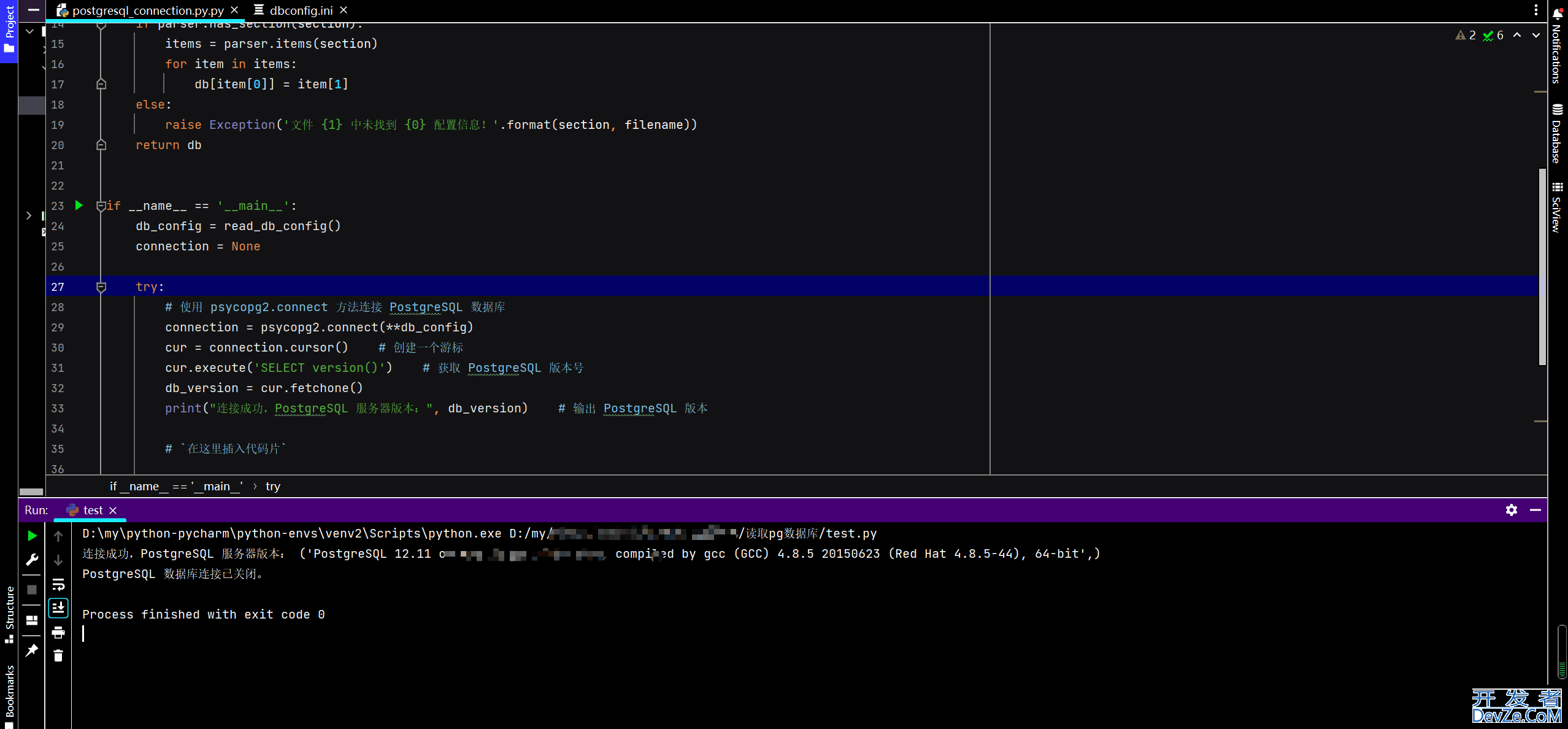The width and height of the screenshot is (1568, 729).
Task: Stop the running process
Action: pos(32,590)
